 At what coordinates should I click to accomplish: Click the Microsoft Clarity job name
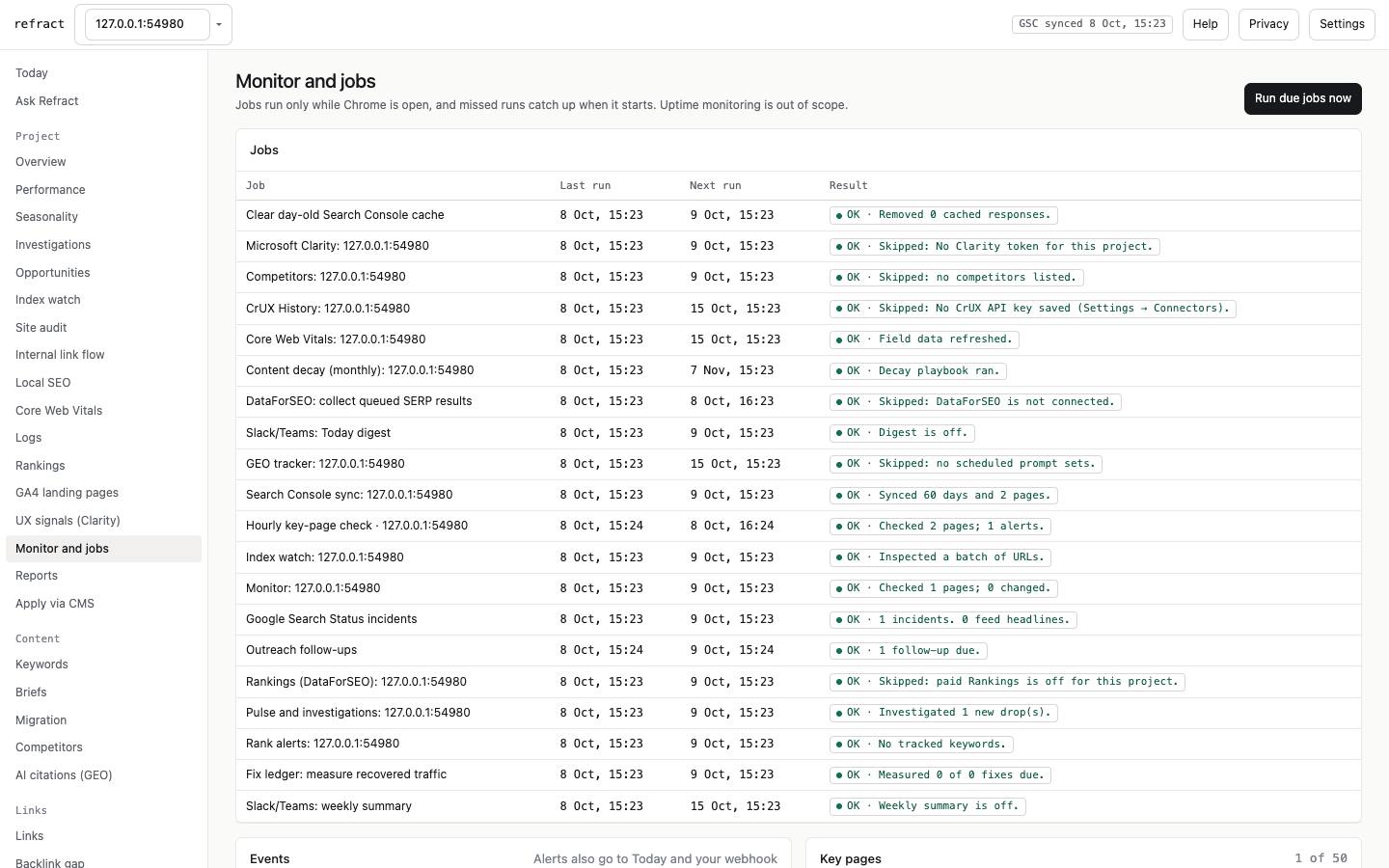point(338,246)
